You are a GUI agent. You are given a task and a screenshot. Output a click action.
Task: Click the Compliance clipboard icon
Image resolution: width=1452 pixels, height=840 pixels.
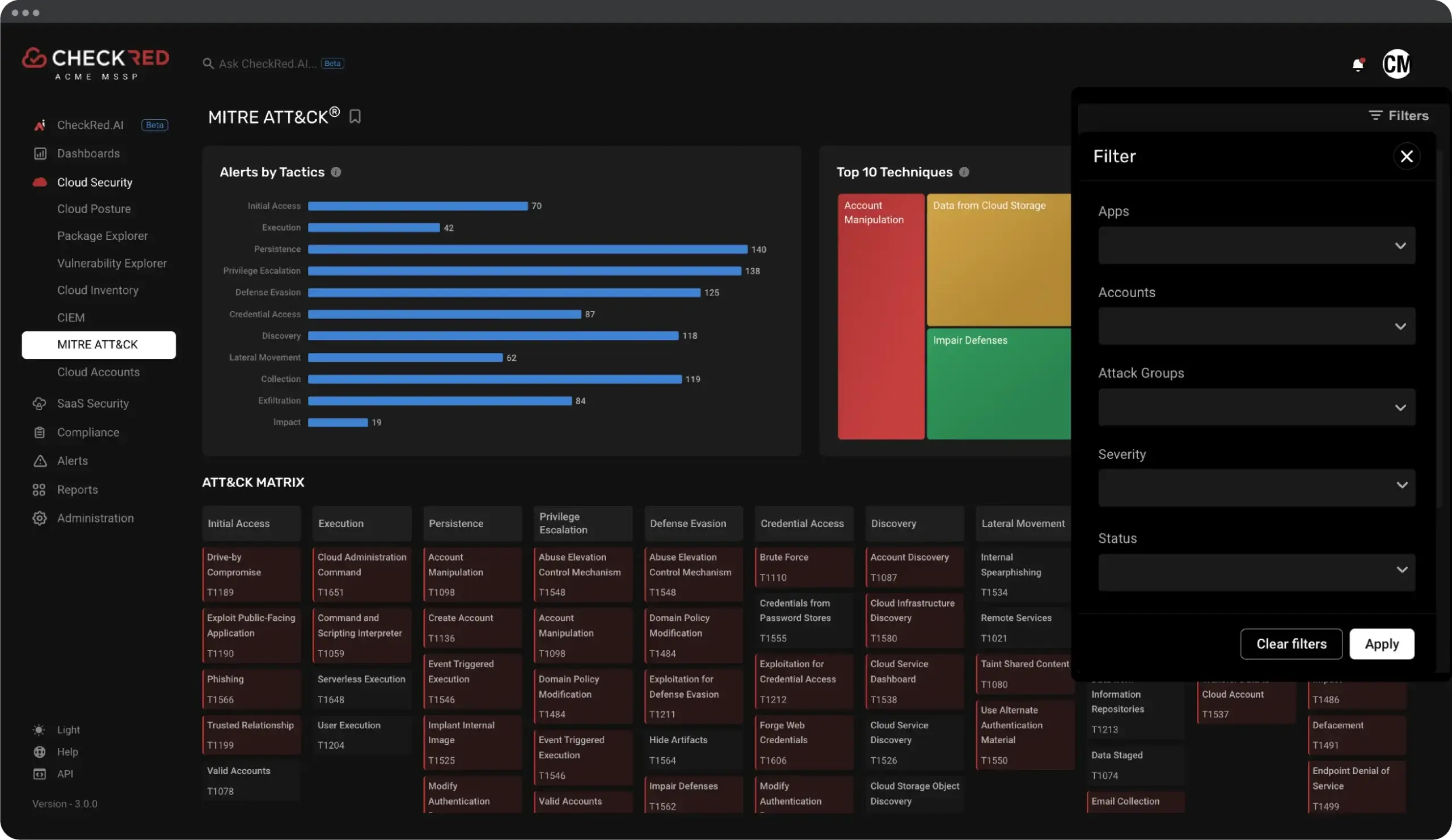[39, 432]
